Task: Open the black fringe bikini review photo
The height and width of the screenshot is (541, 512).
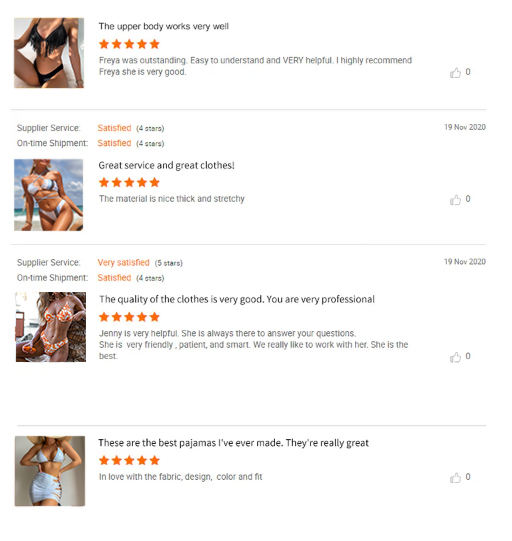Action: click(49, 53)
